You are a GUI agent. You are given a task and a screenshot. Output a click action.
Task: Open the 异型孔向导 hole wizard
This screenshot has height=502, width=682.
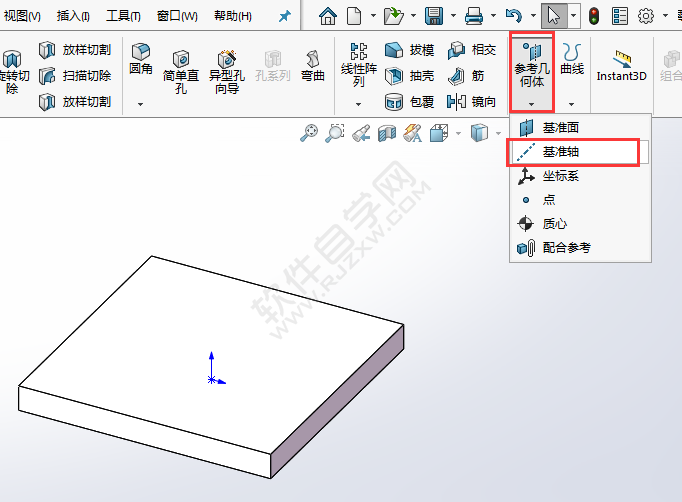(227, 72)
